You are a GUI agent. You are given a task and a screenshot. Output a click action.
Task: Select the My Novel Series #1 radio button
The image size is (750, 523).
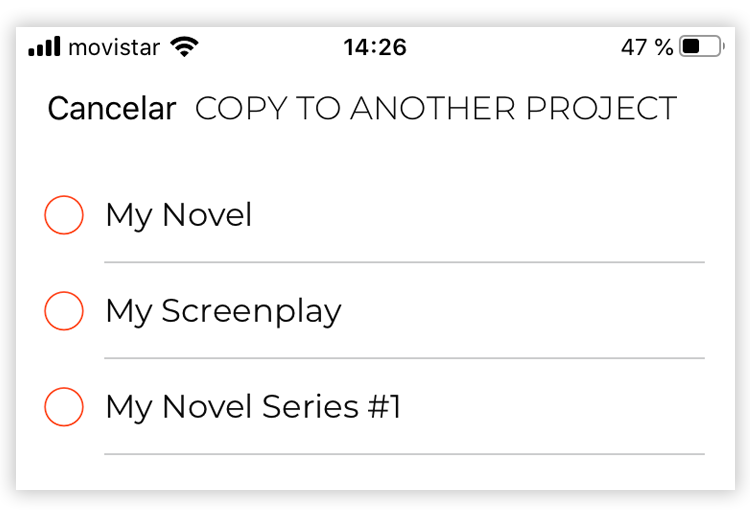(64, 406)
